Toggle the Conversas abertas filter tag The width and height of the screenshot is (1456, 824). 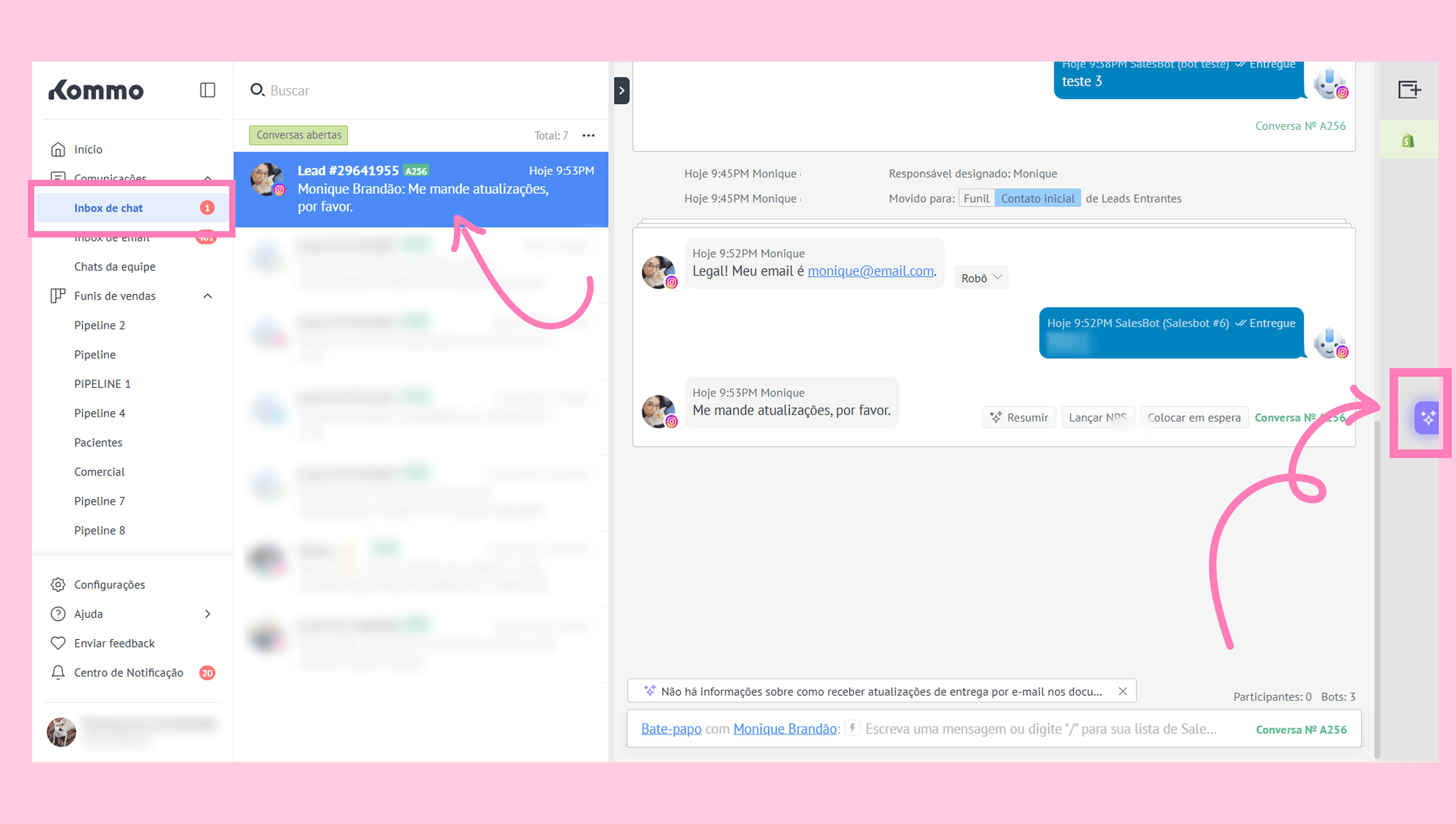[x=298, y=135]
